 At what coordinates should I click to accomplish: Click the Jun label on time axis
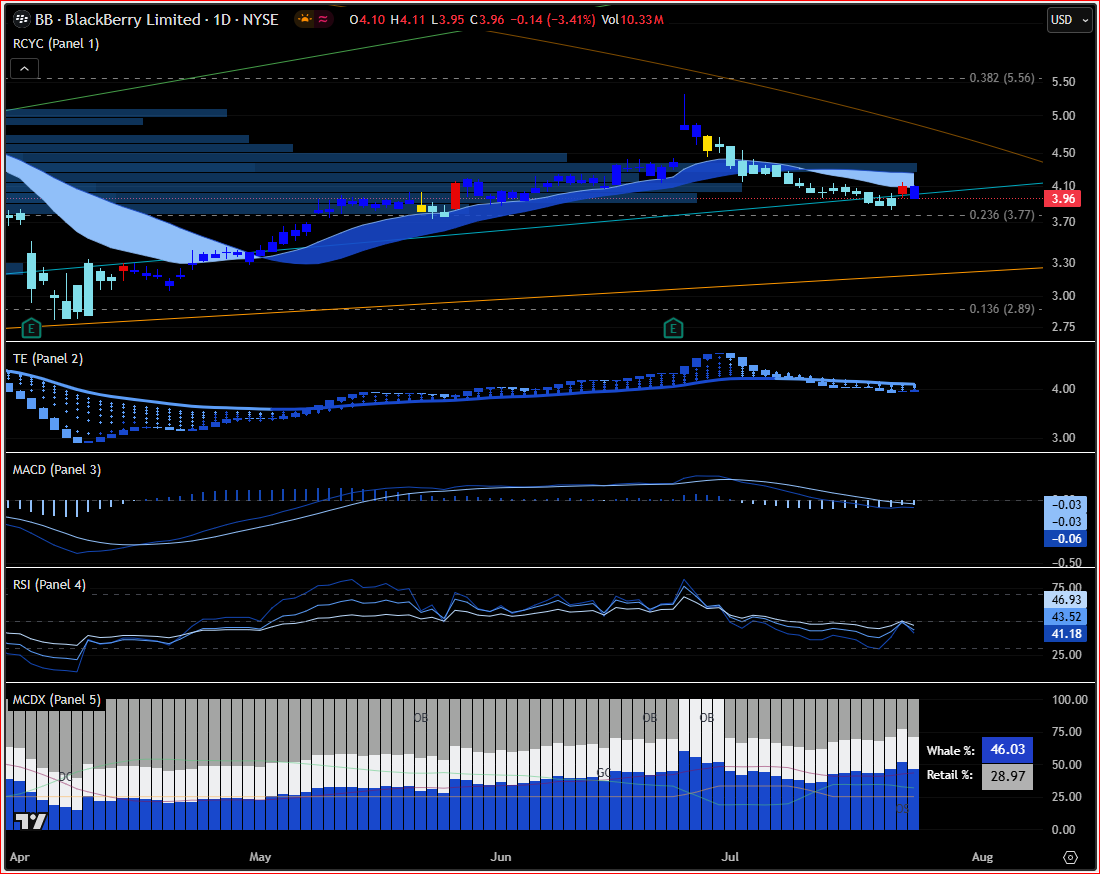tap(501, 857)
